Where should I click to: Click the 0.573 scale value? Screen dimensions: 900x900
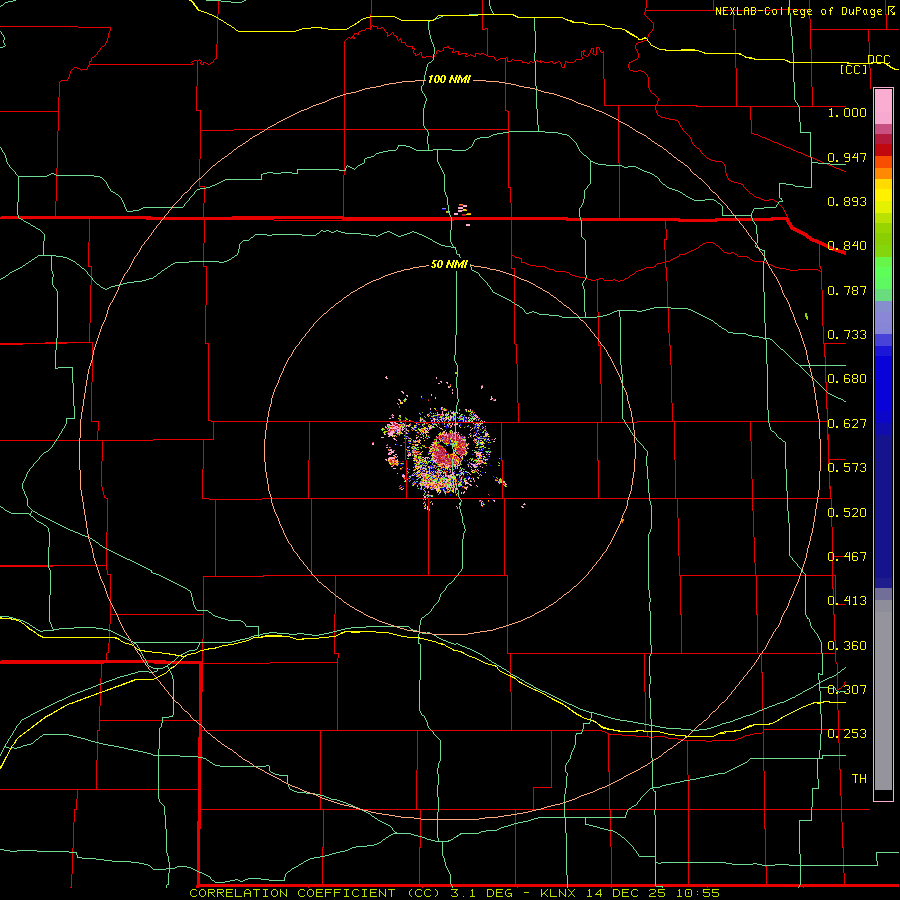[847, 468]
